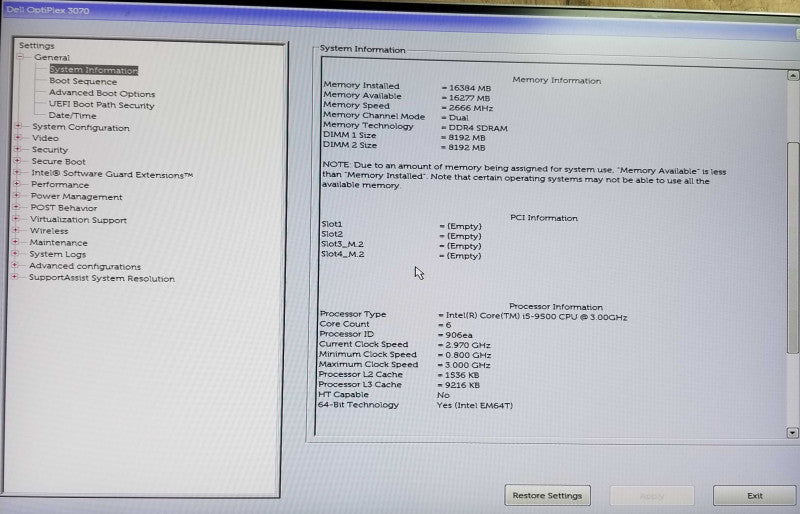The height and width of the screenshot is (514, 800).
Task: Click the 64-Bit Technology Yes (Intel EM64T) value
Action: (474, 406)
